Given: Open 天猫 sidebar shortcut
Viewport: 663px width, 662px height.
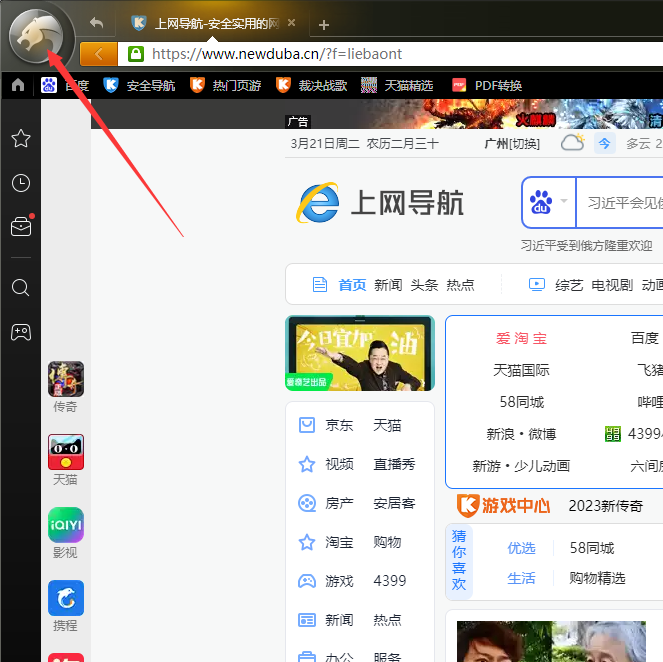Looking at the screenshot, I should pyautogui.click(x=66, y=460).
